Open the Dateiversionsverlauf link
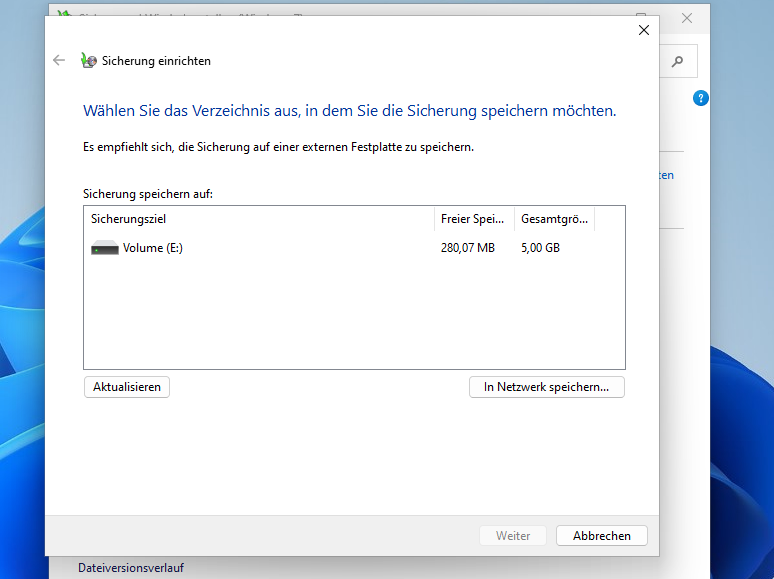This screenshot has height=579, width=774. pyautogui.click(x=131, y=568)
